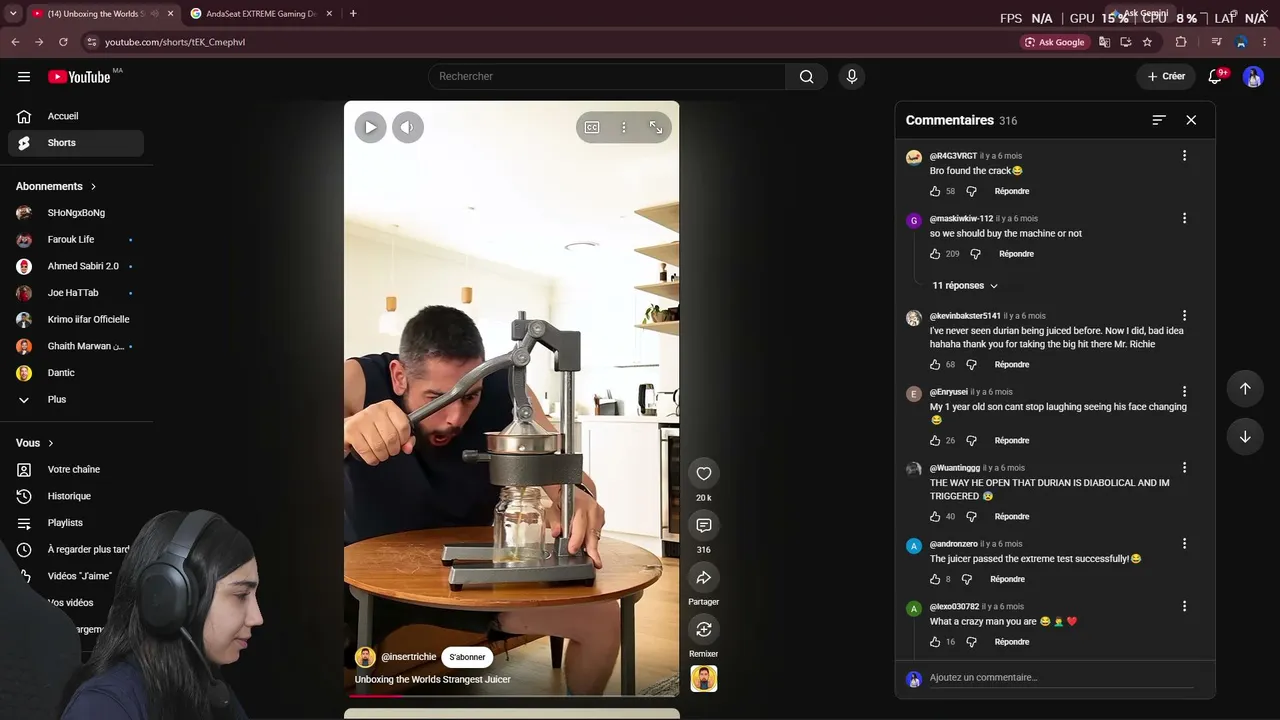Open the account avatar menu
This screenshot has width=1280, height=720.
click(x=1253, y=77)
